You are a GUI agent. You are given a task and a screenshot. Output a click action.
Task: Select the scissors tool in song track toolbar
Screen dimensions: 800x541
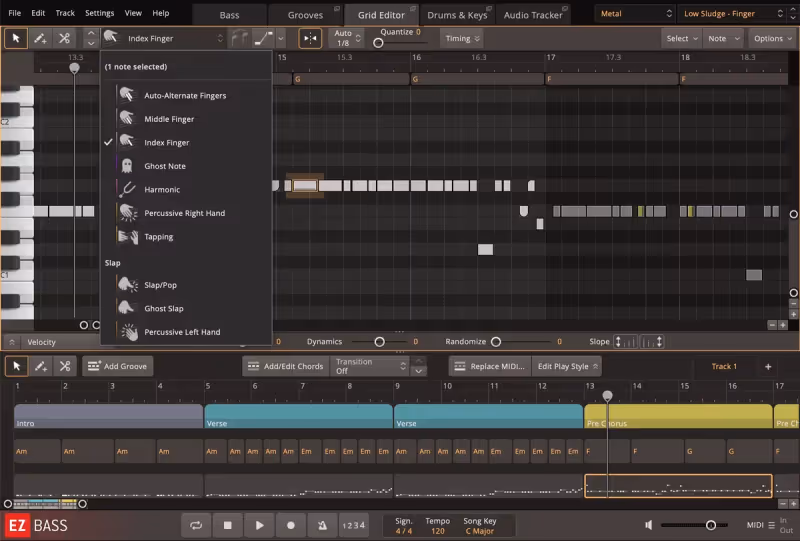coord(65,366)
